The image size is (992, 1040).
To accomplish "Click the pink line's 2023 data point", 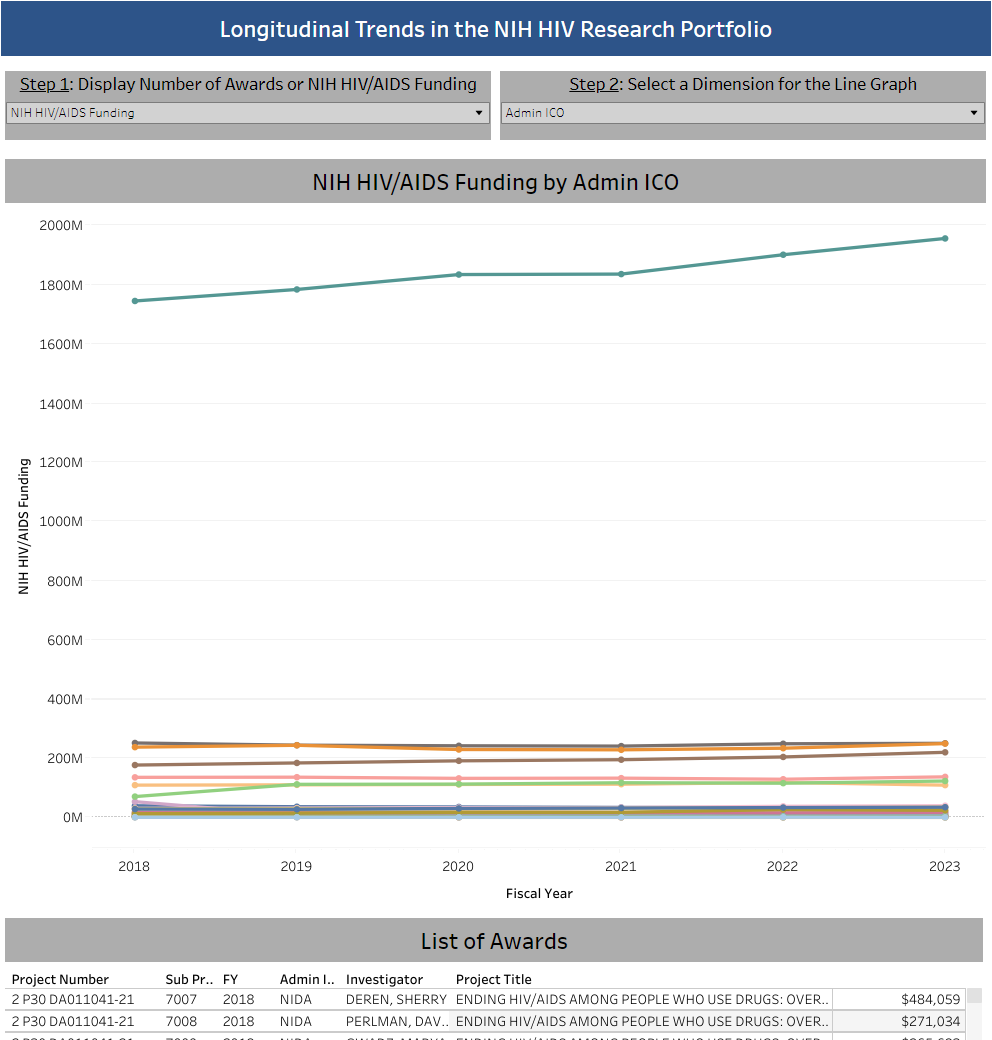I will 945,777.
